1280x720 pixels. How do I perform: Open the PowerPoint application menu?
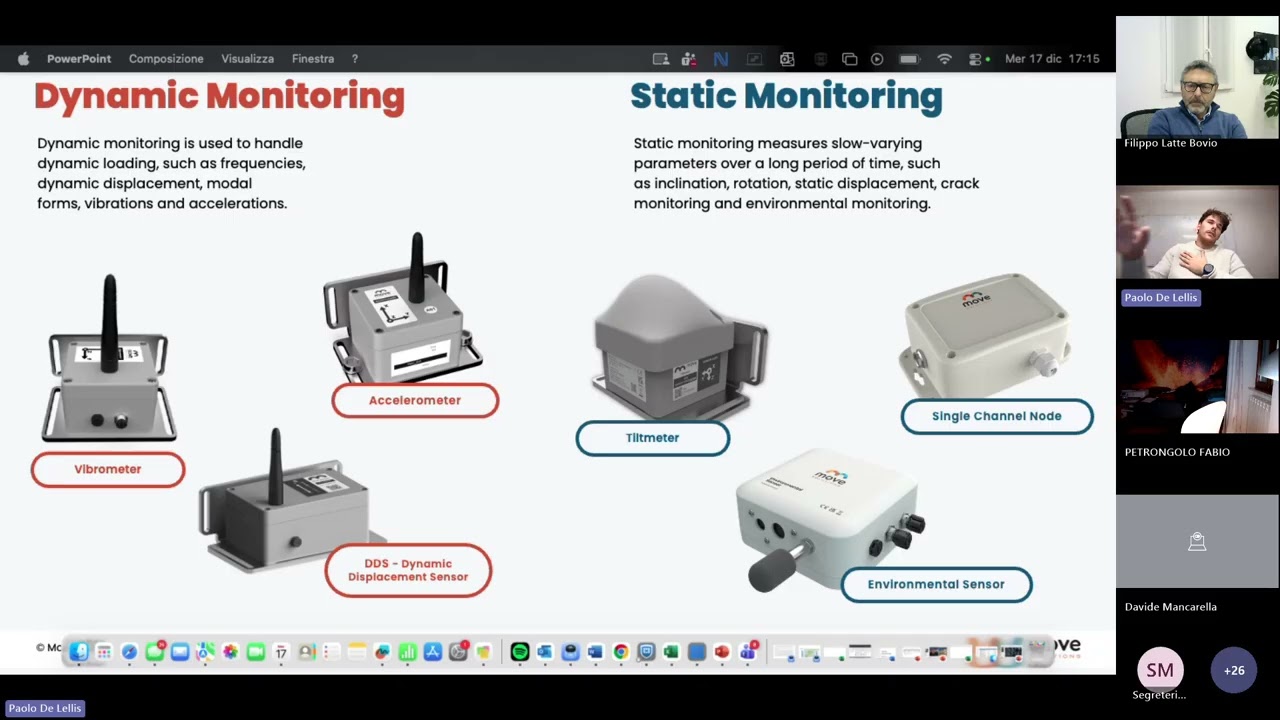coord(79,59)
